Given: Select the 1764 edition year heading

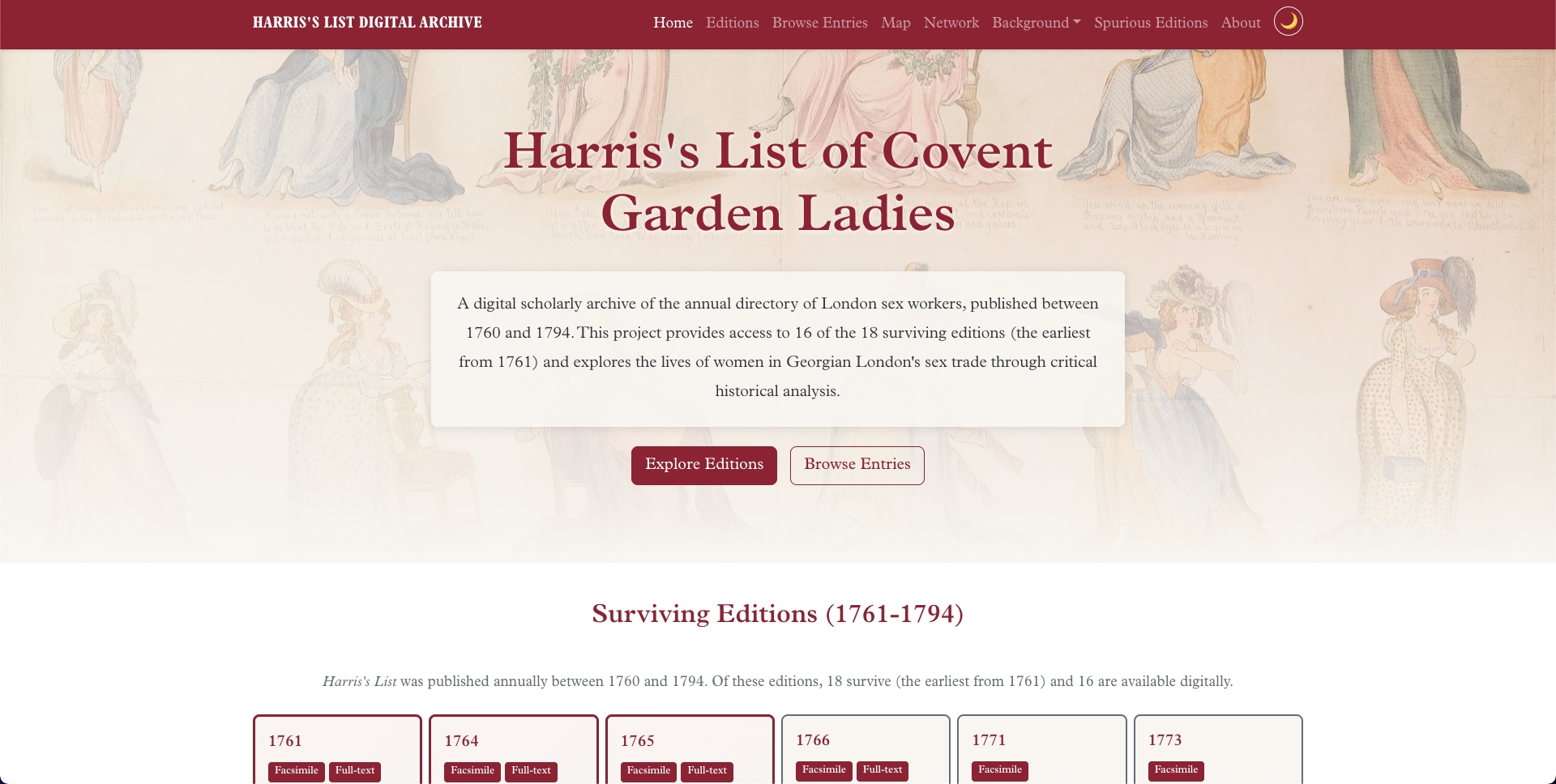Looking at the screenshot, I should tap(461, 741).
